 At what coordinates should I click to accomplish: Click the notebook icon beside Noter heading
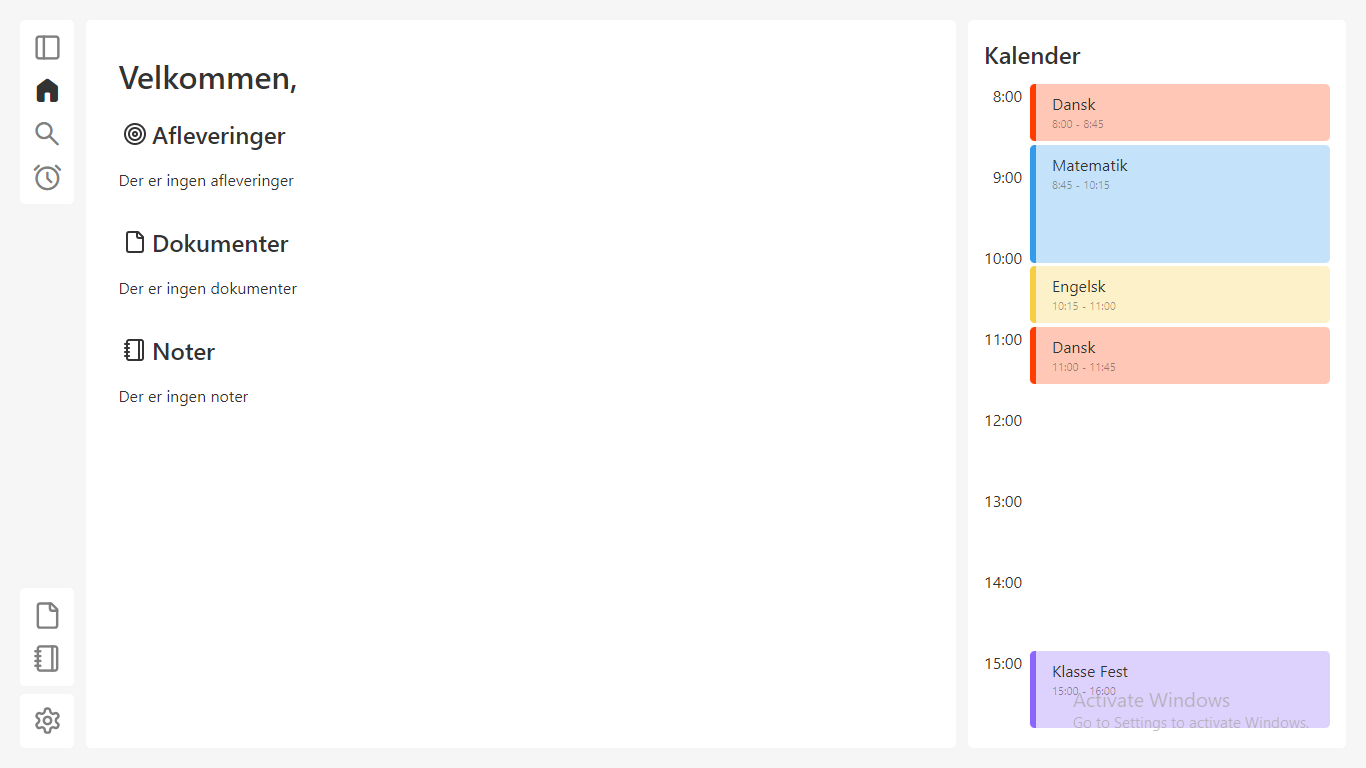(134, 351)
